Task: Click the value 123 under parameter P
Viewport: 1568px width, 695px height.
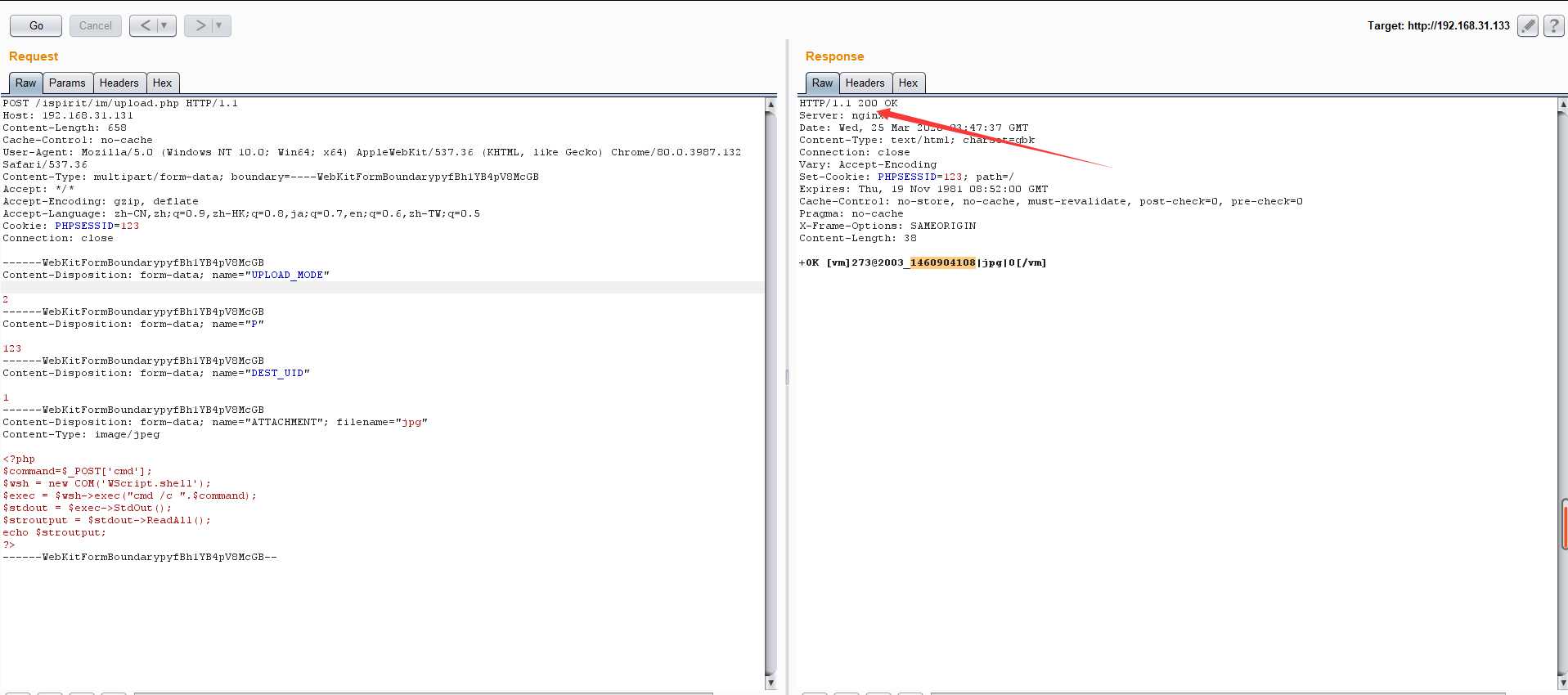Action: click(x=12, y=348)
